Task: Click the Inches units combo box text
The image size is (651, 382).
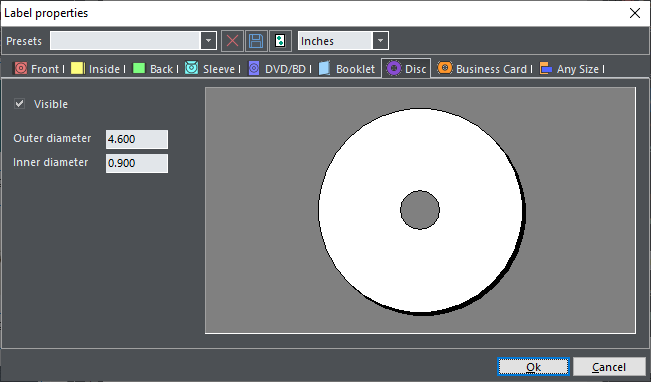Action: click(317, 41)
